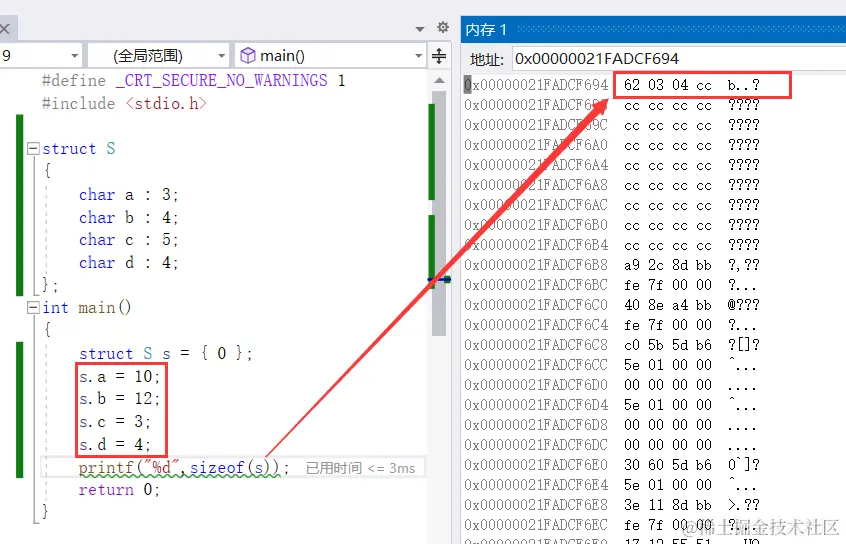Click the split editor icon
The image size is (846, 544).
439,56
